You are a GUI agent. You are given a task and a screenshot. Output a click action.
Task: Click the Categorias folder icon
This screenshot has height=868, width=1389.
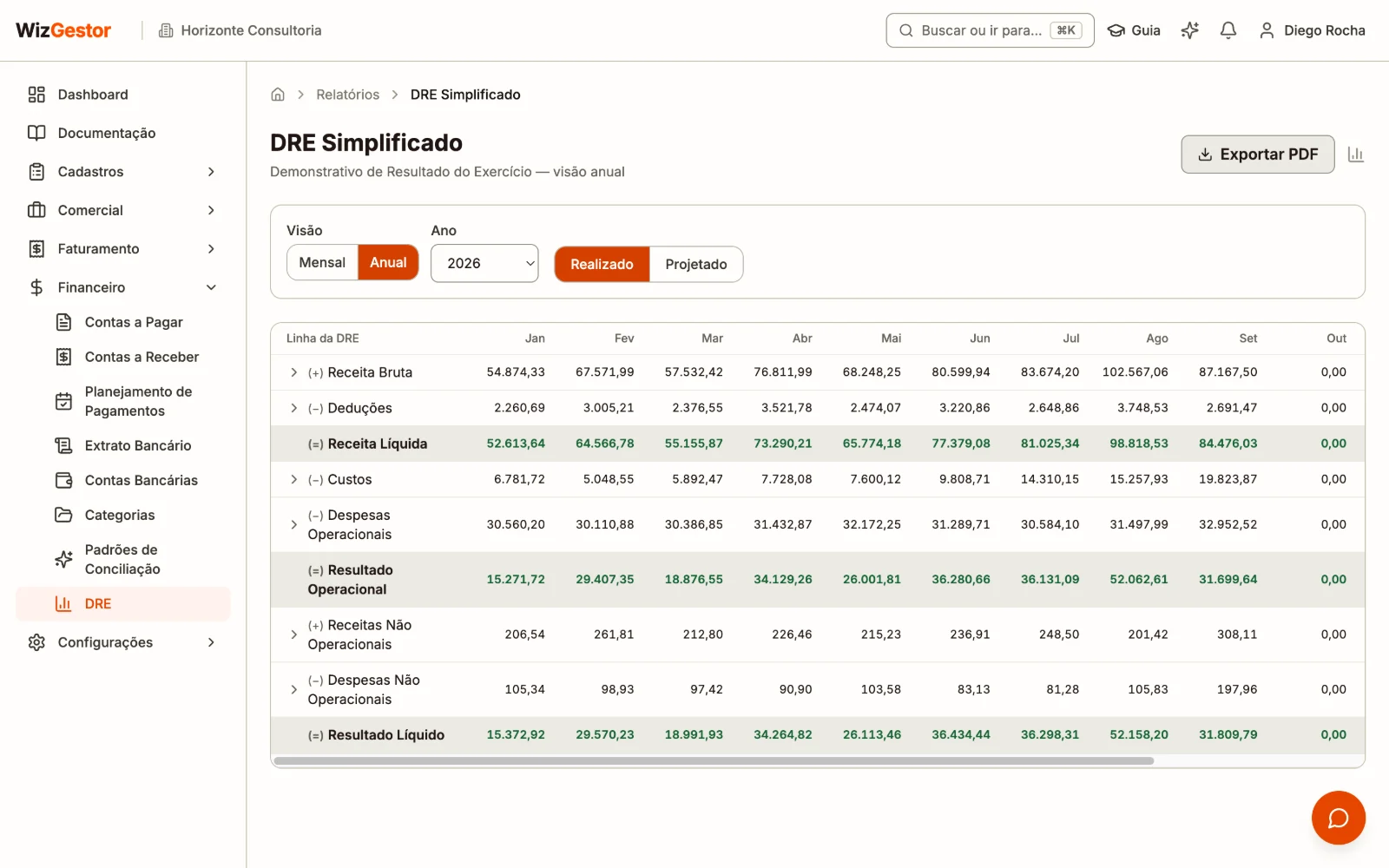63,515
